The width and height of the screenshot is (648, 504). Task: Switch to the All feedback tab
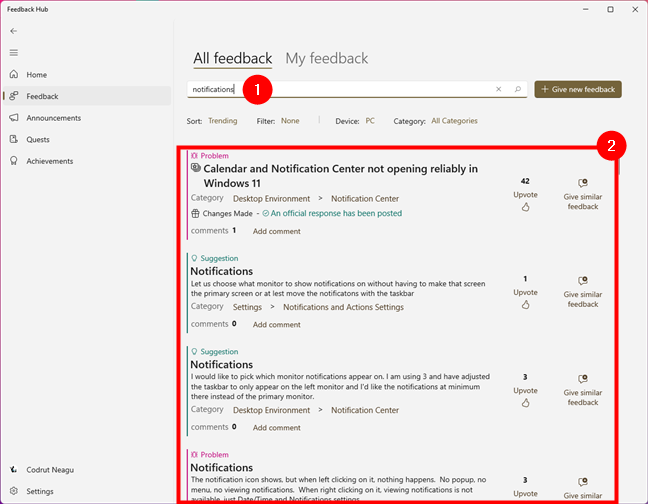(233, 58)
